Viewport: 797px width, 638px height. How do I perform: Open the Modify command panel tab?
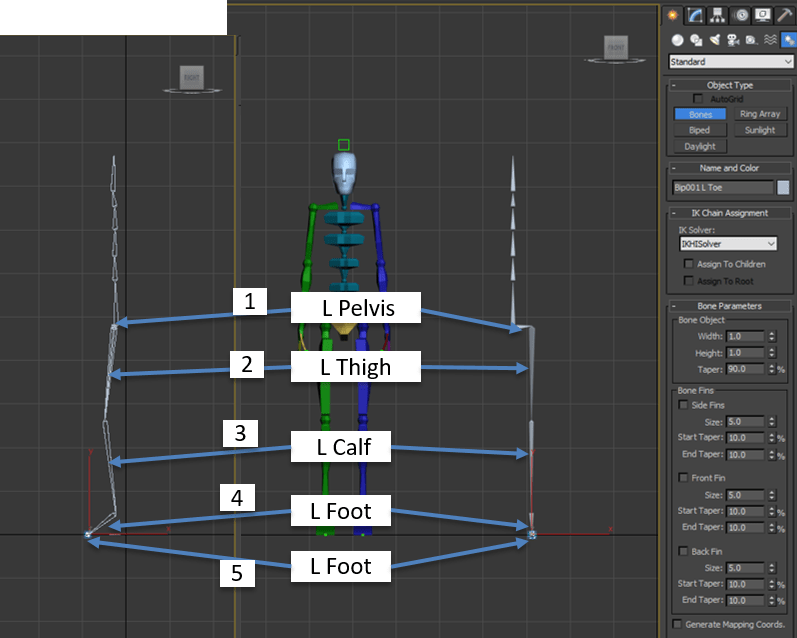693,15
